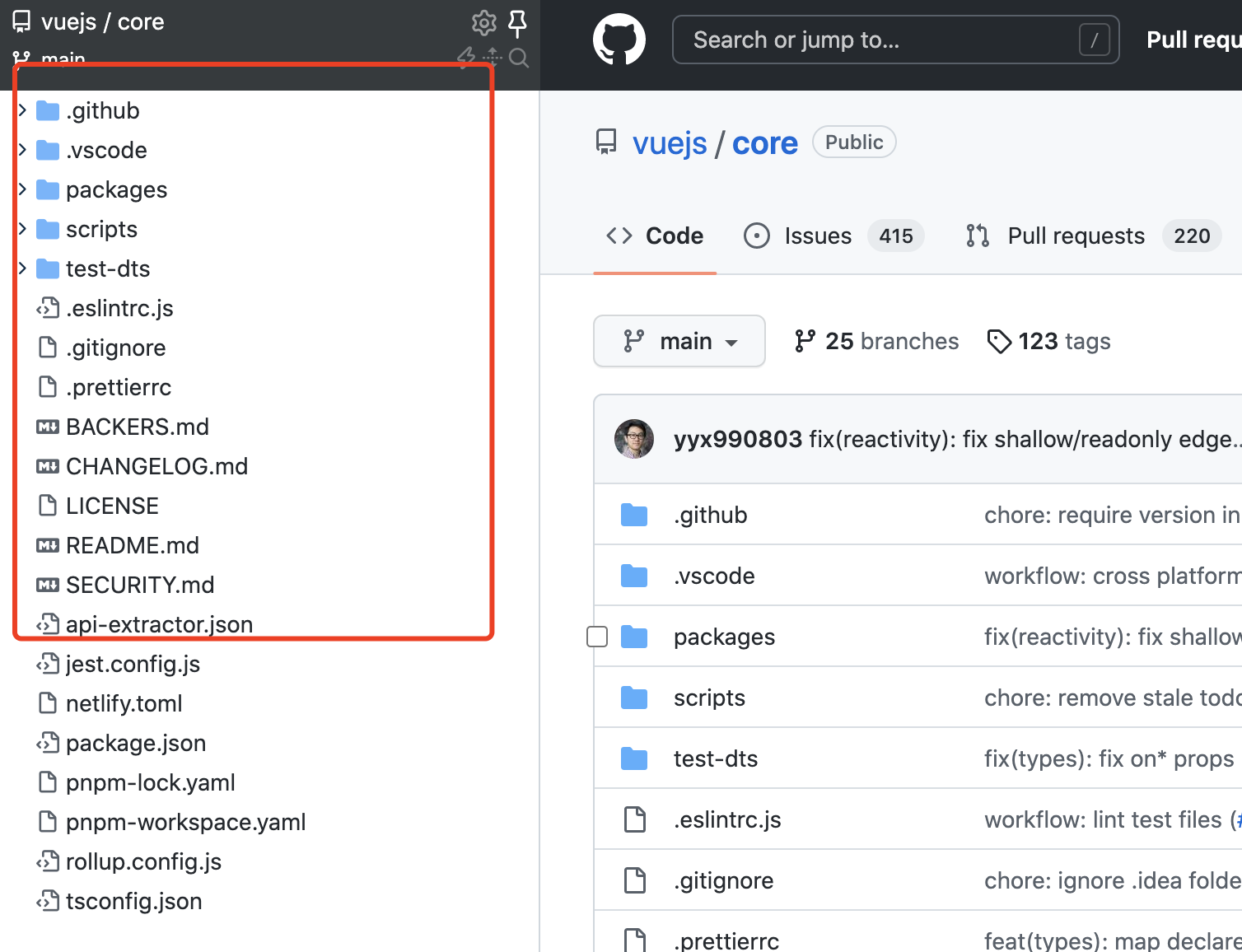1242x952 pixels.
Task: Tick the checkbox beside packages row
Action: pos(597,637)
